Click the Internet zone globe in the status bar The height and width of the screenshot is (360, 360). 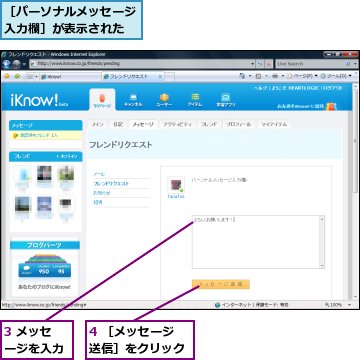coord(218,305)
